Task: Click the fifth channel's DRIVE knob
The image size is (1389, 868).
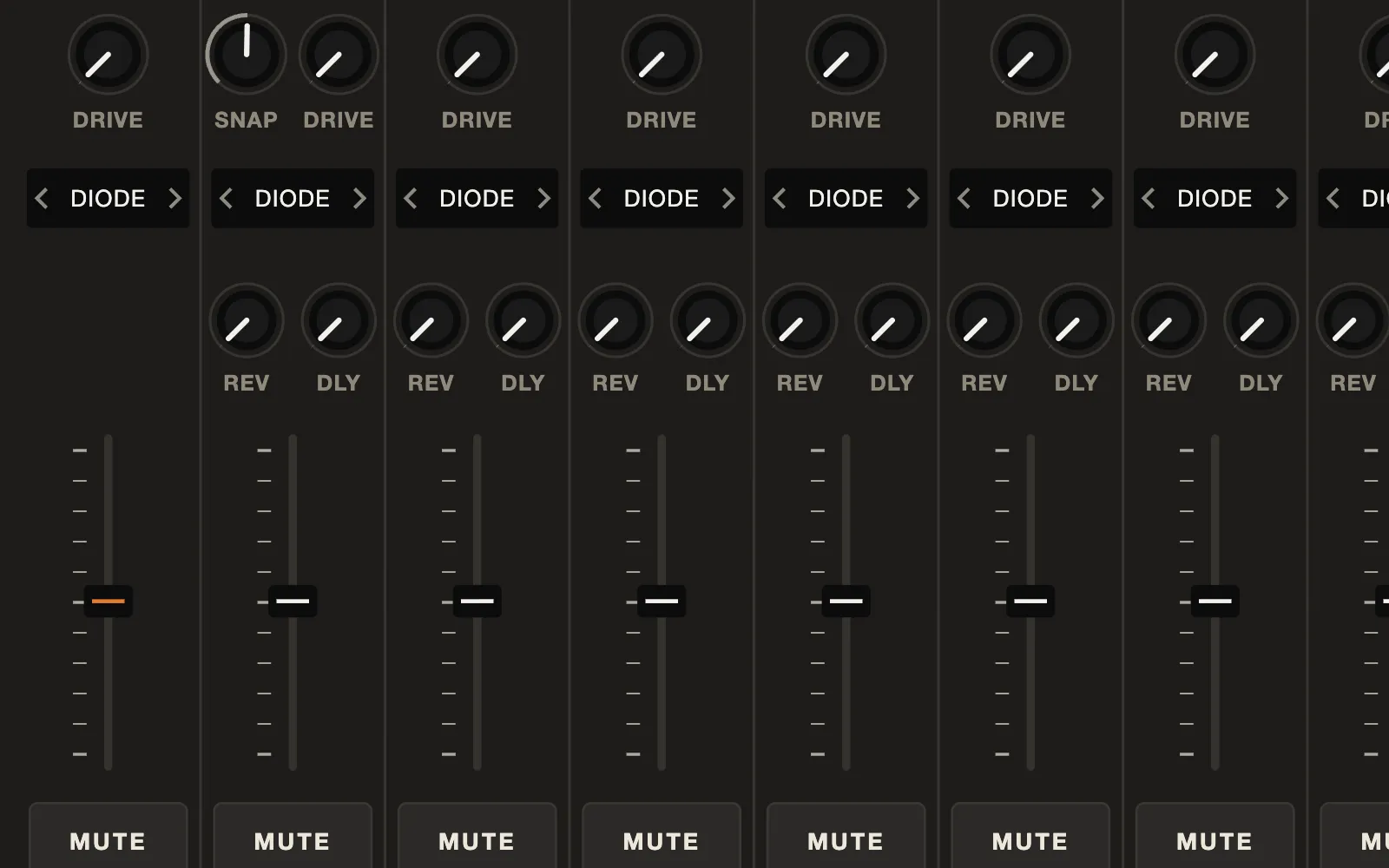Action: click(x=846, y=55)
